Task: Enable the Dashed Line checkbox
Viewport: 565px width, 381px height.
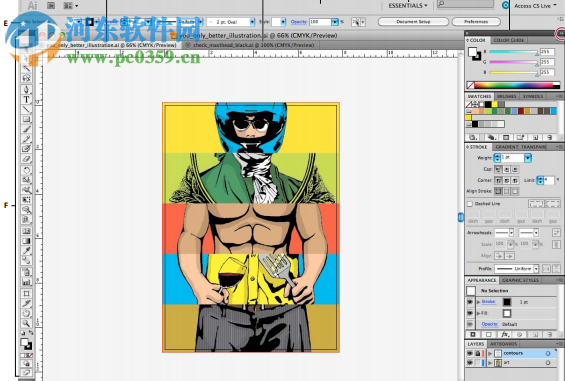Action: pos(470,204)
